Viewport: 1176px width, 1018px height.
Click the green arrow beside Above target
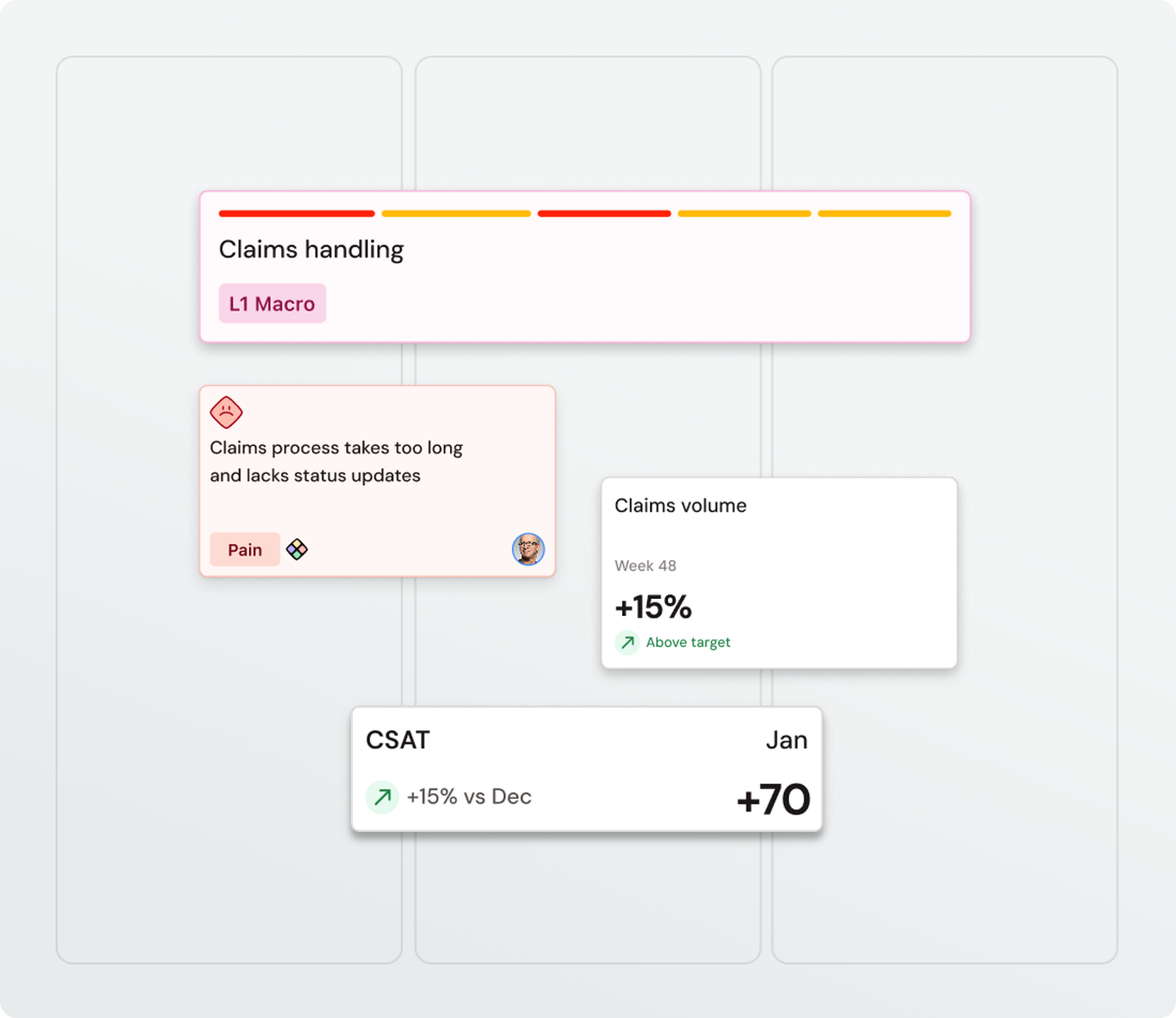pyautogui.click(x=627, y=643)
